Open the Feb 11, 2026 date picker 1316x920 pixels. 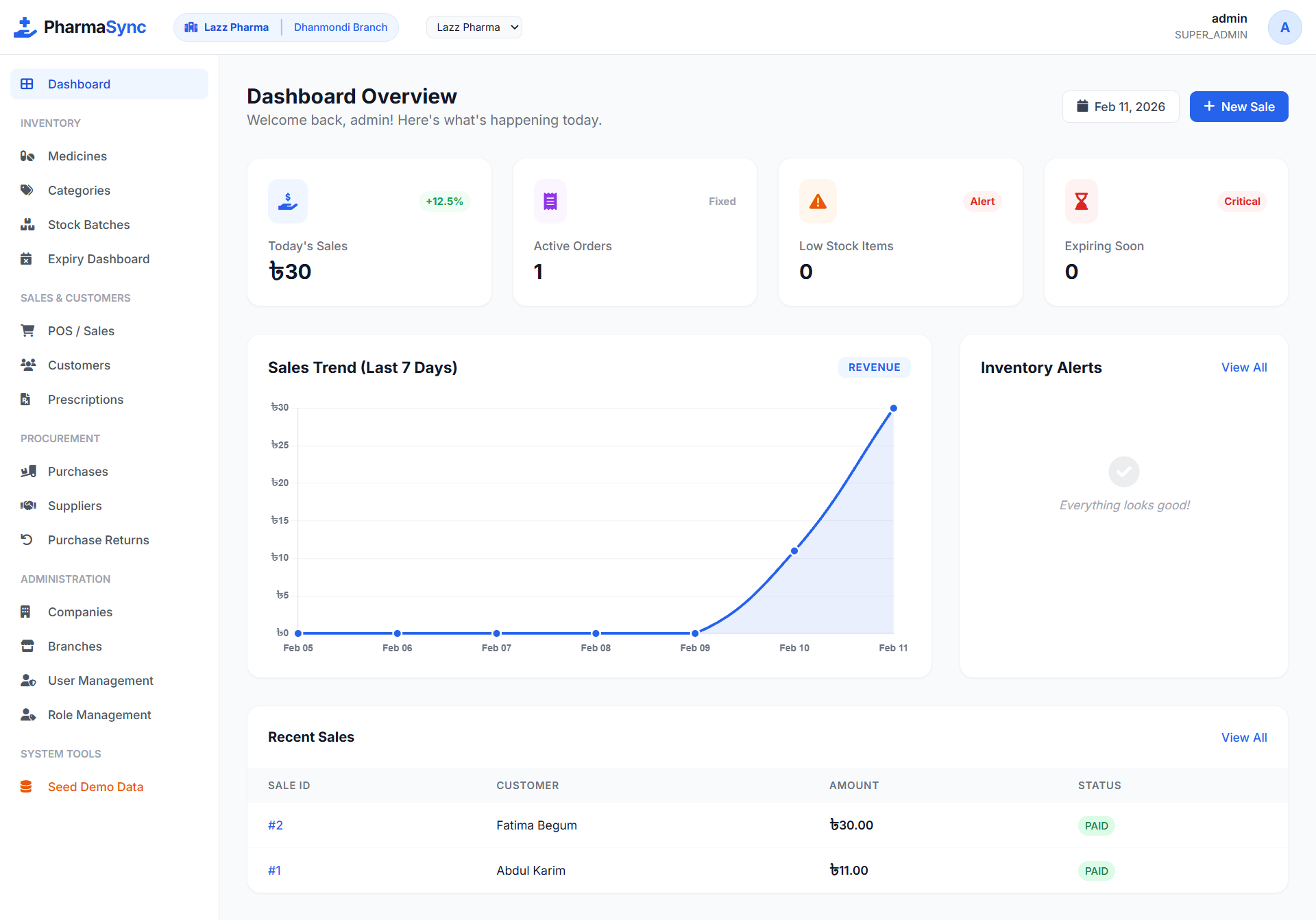1120,106
